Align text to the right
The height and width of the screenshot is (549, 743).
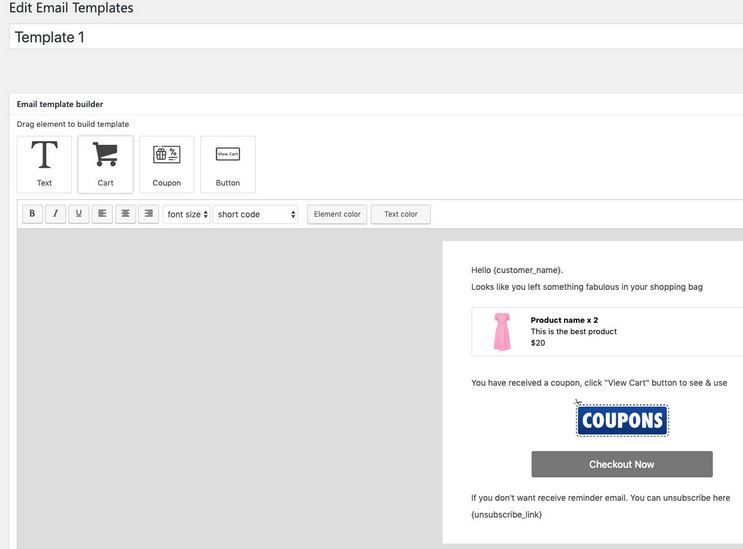click(x=148, y=214)
